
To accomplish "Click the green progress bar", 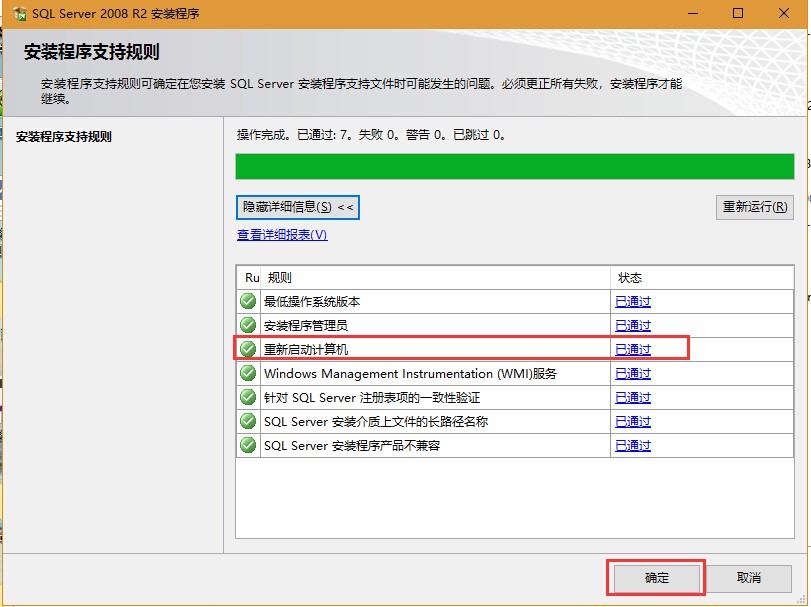I will click(514, 166).
